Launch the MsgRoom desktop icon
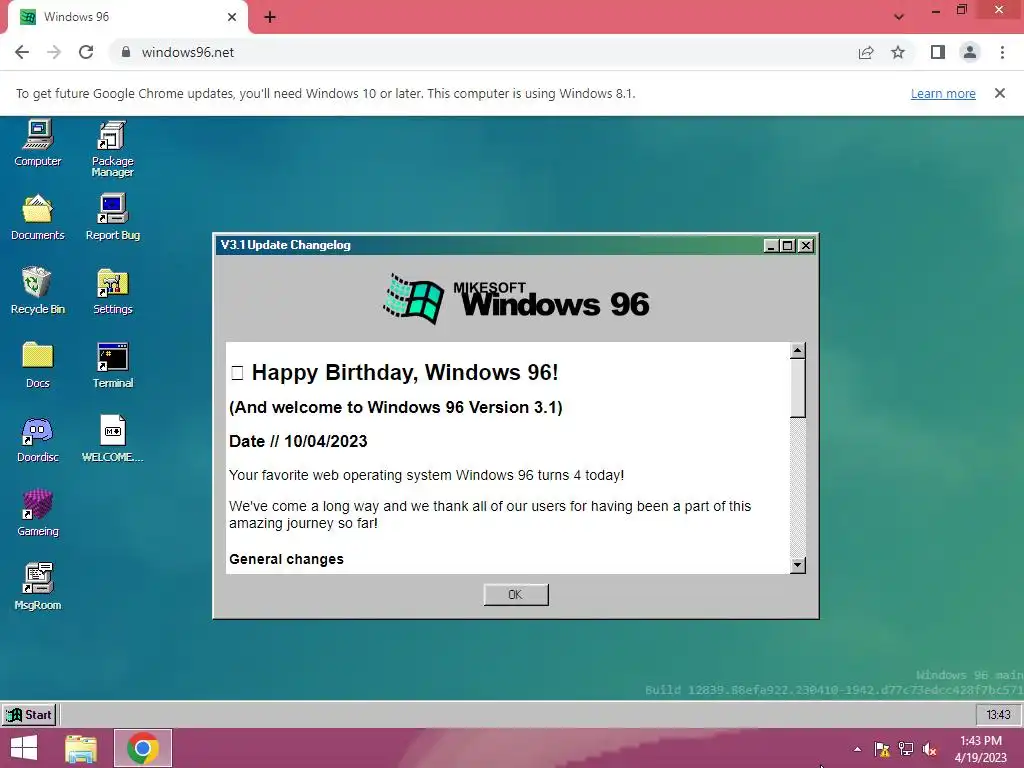 pos(37,587)
